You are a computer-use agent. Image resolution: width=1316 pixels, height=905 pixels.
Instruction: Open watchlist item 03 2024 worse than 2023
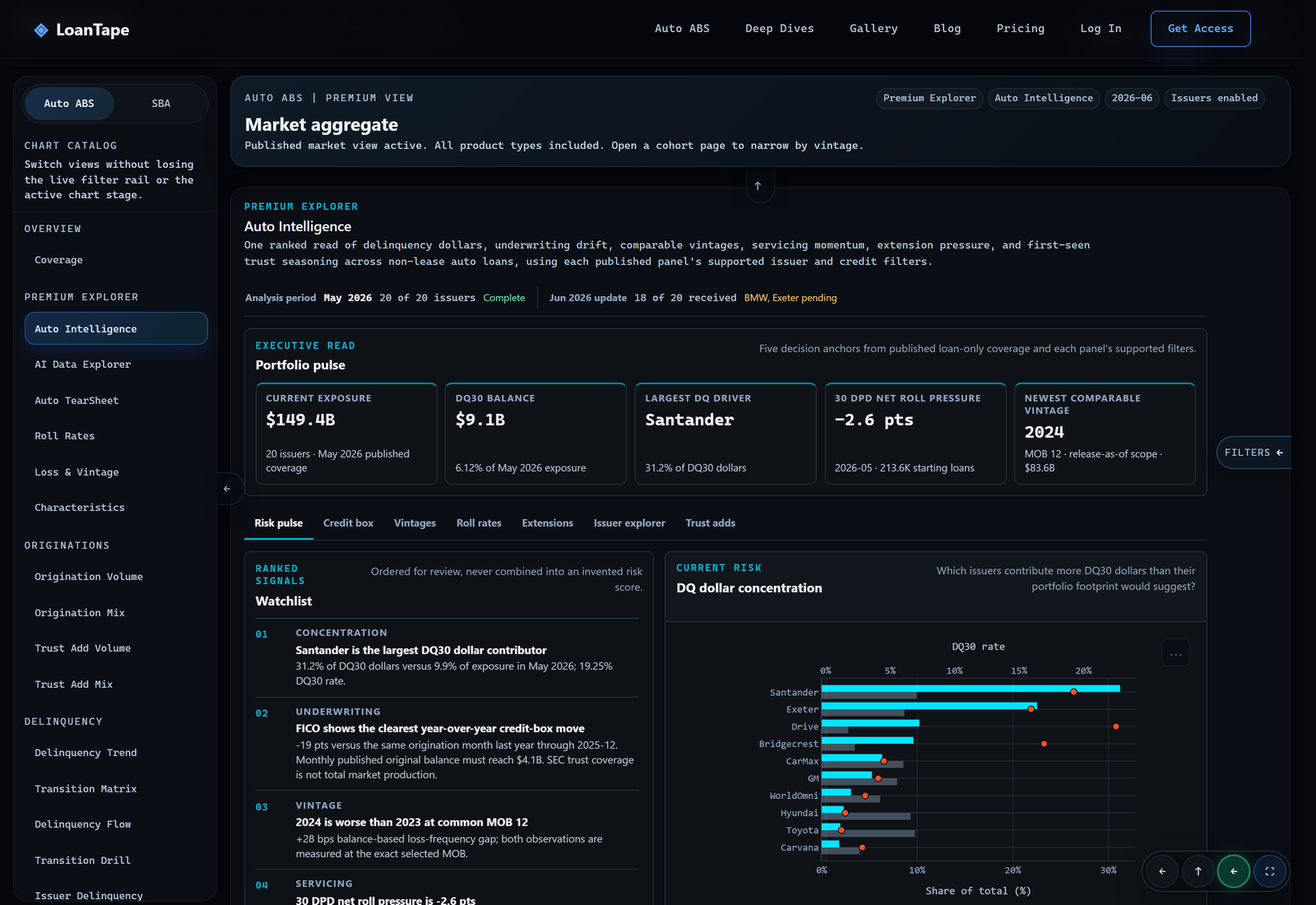pos(447,830)
